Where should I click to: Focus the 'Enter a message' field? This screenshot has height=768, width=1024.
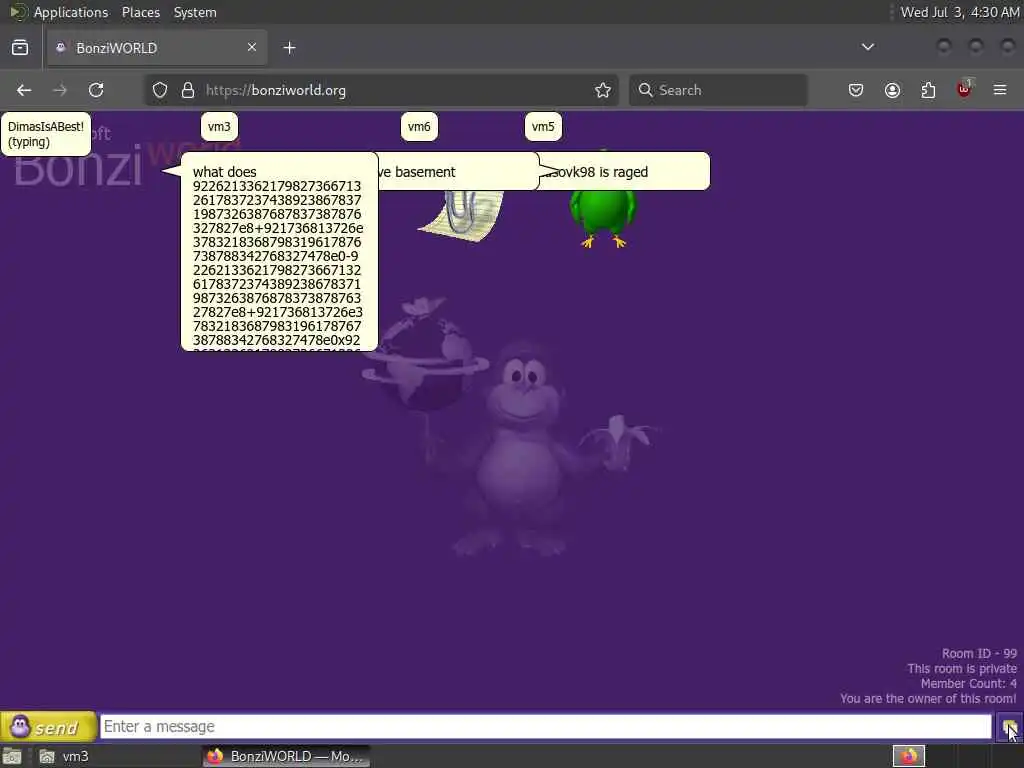(x=545, y=726)
